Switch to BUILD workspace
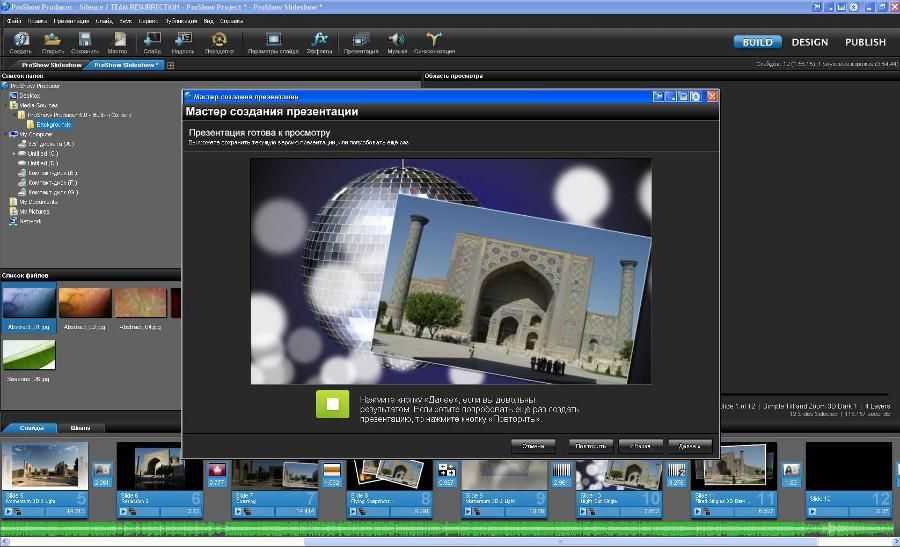The height and width of the screenshot is (547, 900). pyautogui.click(x=757, y=42)
